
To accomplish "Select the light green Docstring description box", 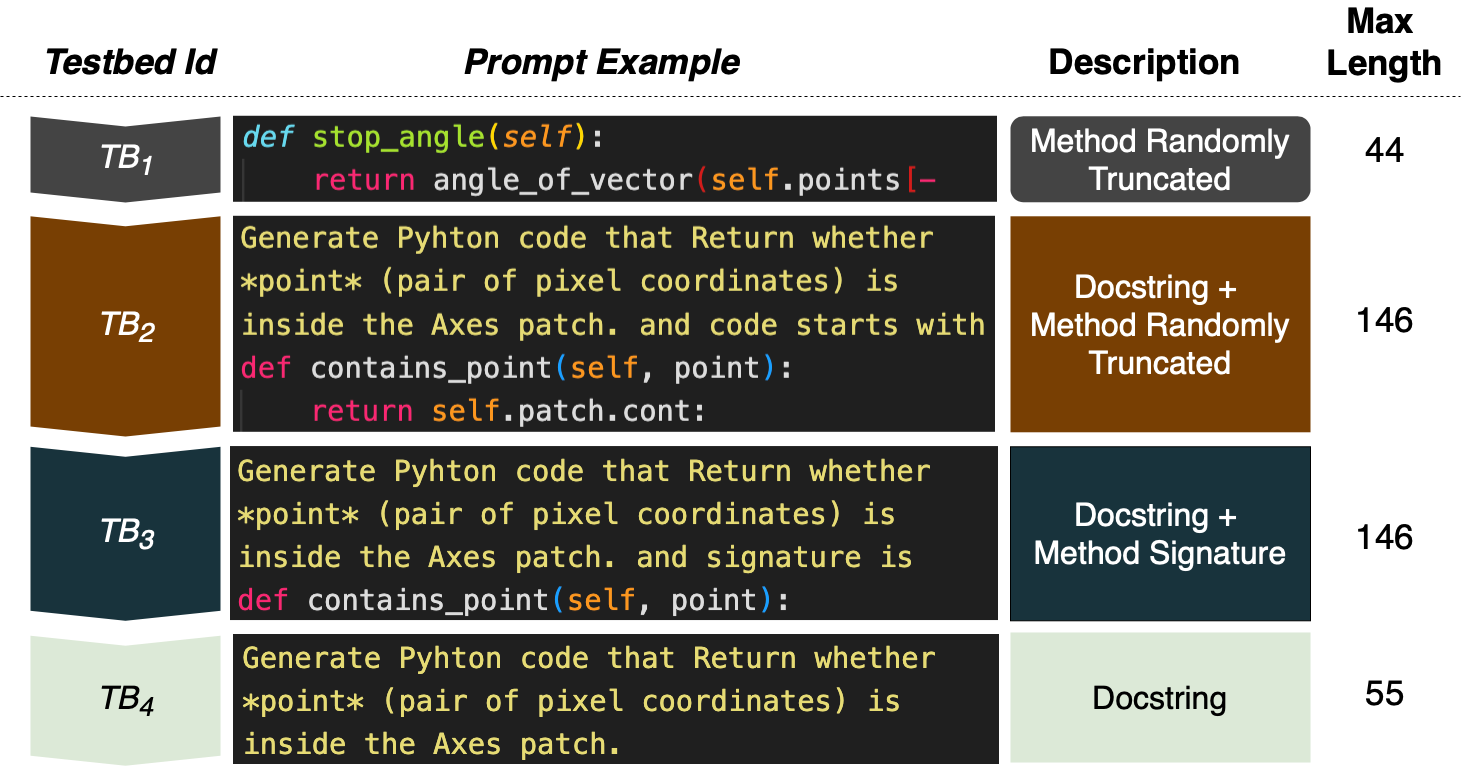I will [1160, 697].
